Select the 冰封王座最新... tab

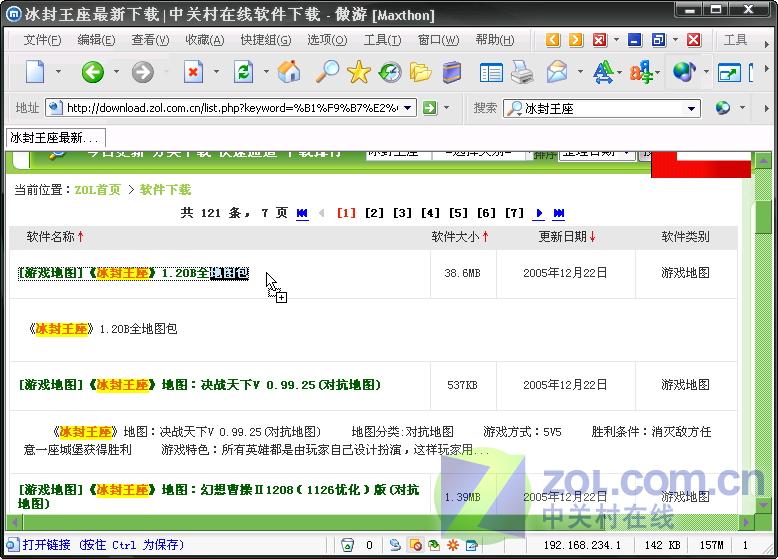(56, 137)
